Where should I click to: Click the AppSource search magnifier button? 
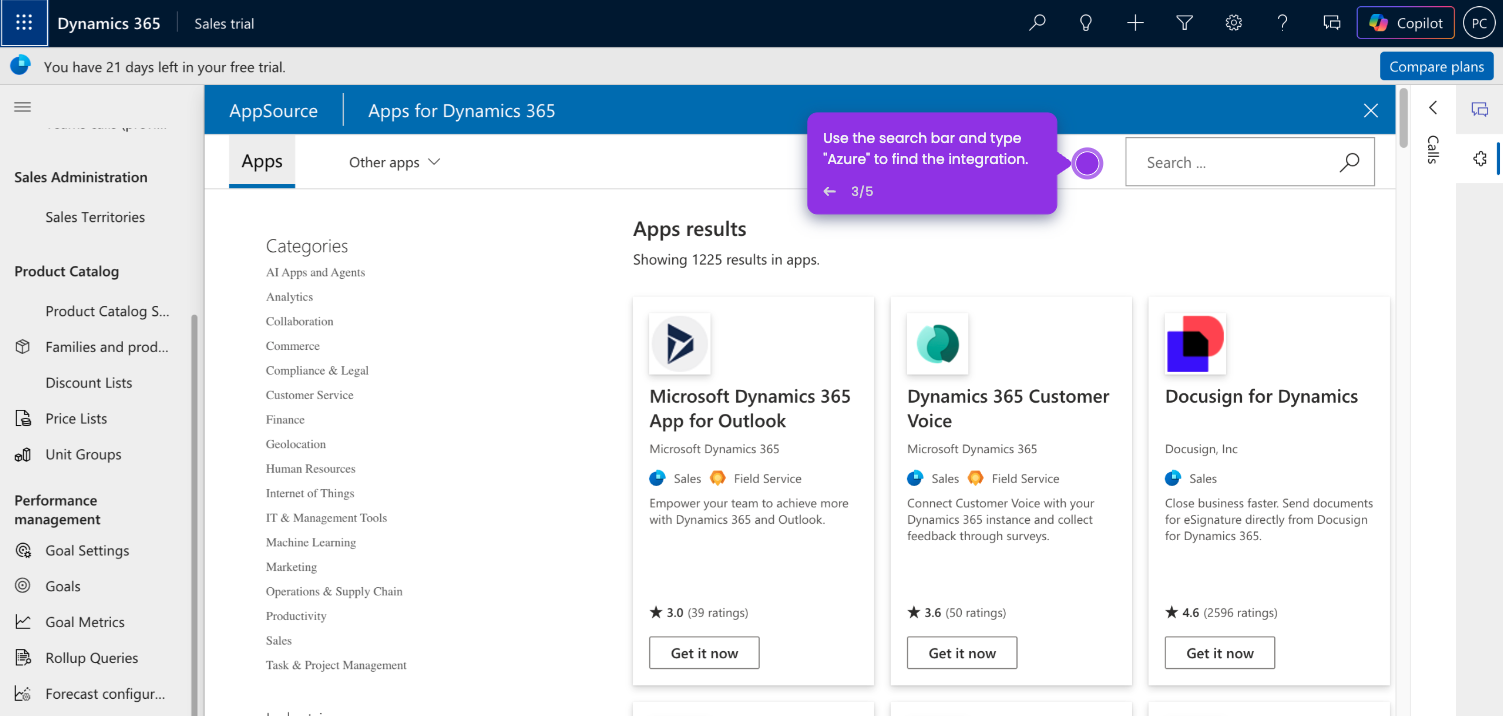1350,162
